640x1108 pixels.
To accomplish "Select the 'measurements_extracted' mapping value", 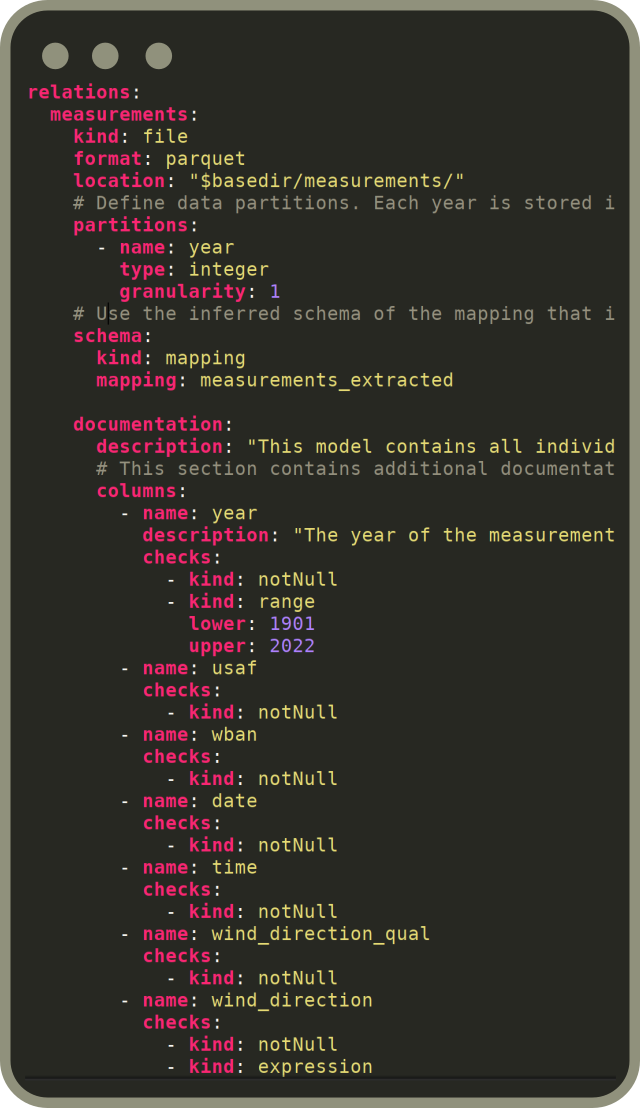I will 326,380.
